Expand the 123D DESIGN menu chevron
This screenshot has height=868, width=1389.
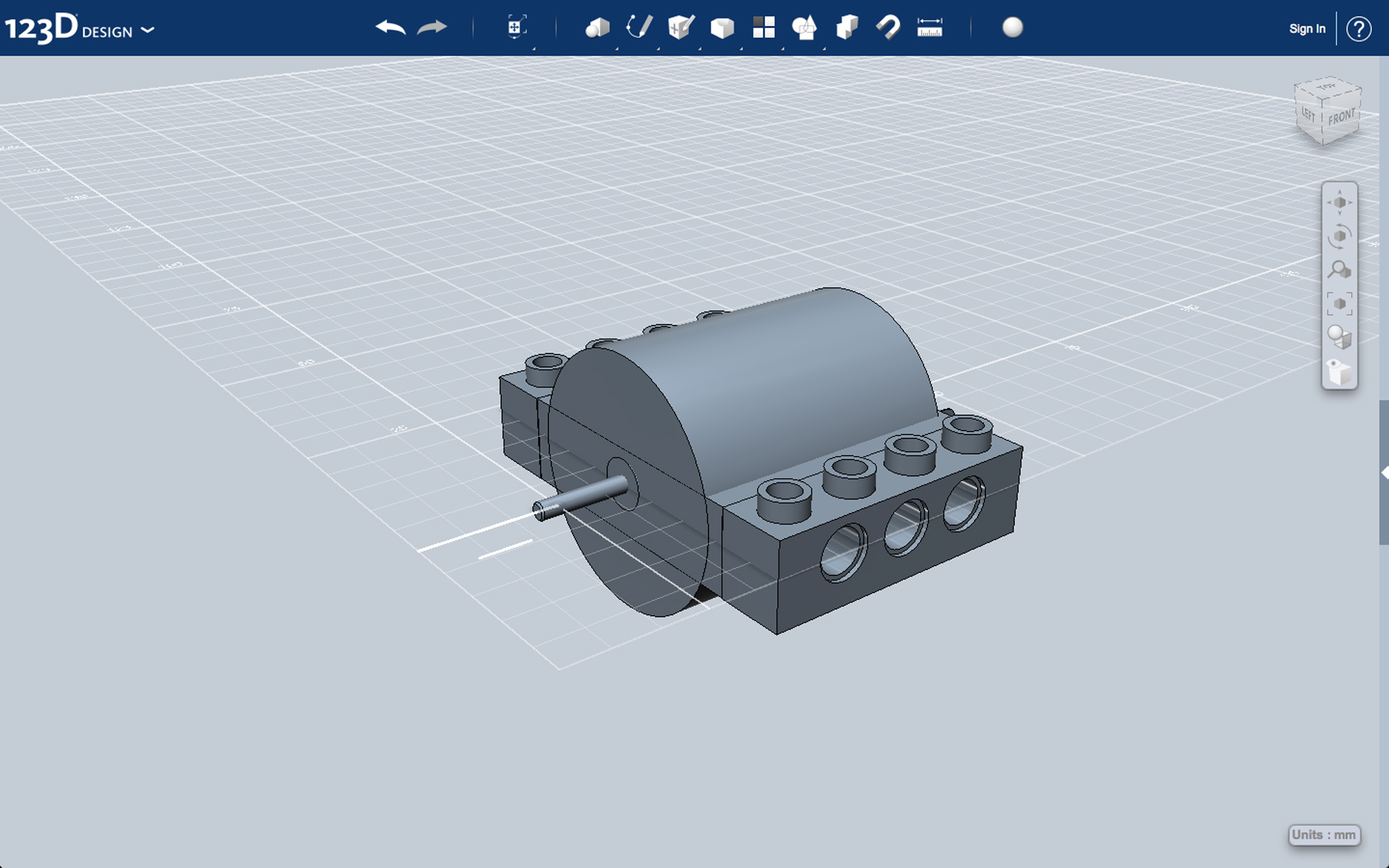click(149, 30)
